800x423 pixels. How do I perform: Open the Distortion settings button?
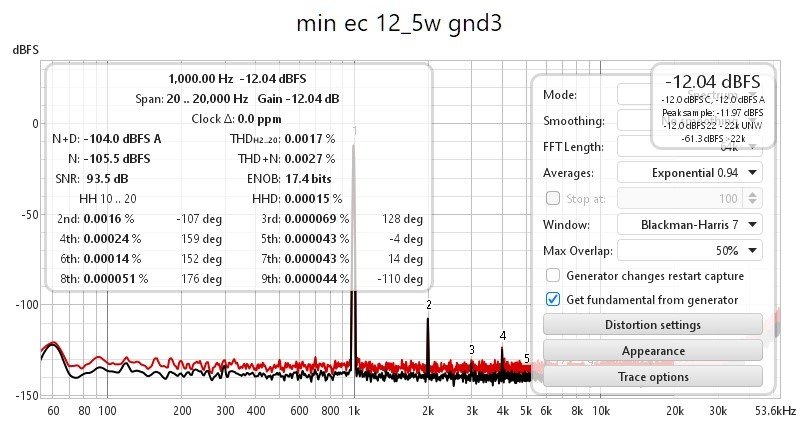653,325
